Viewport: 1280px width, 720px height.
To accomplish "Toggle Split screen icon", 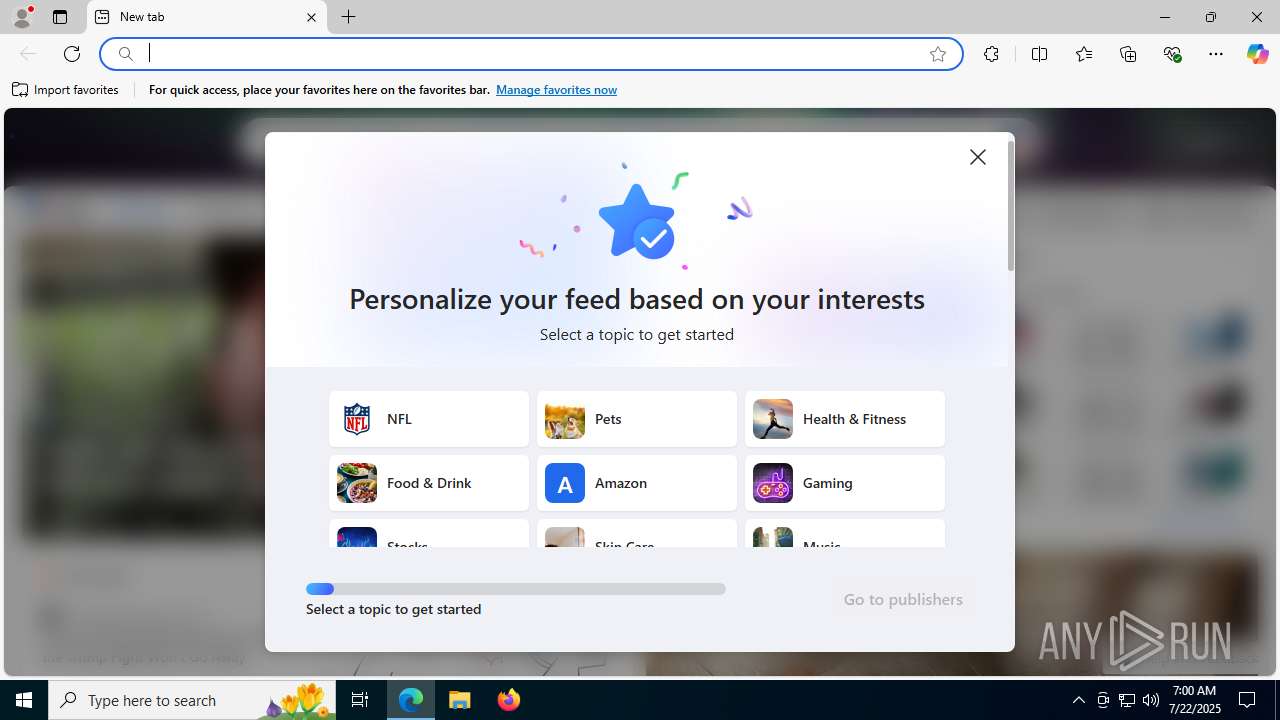I will pos(1039,54).
